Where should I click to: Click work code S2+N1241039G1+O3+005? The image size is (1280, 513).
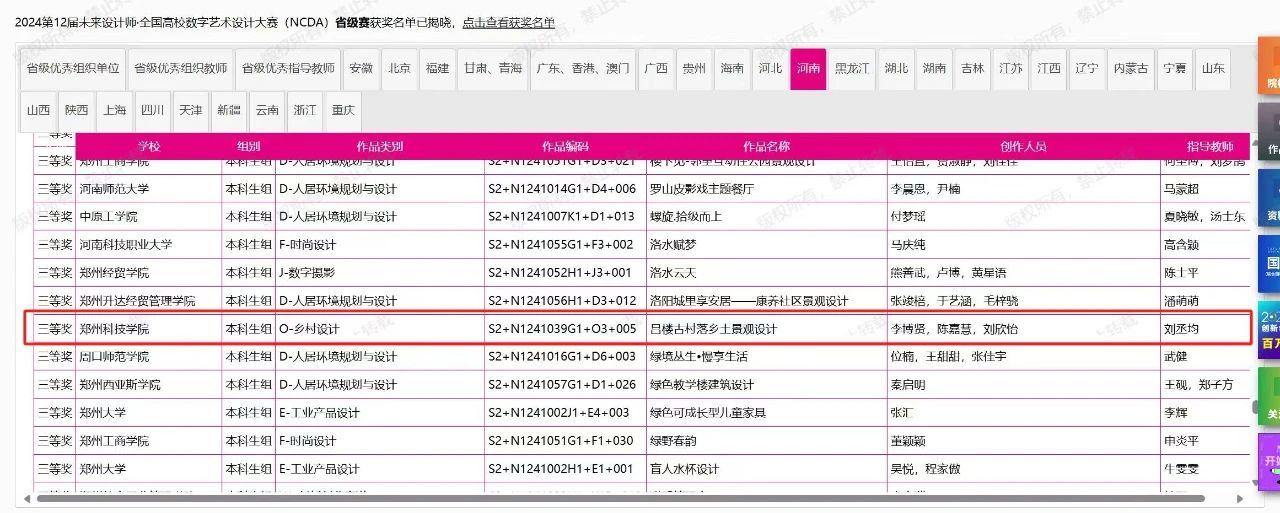click(562, 328)
